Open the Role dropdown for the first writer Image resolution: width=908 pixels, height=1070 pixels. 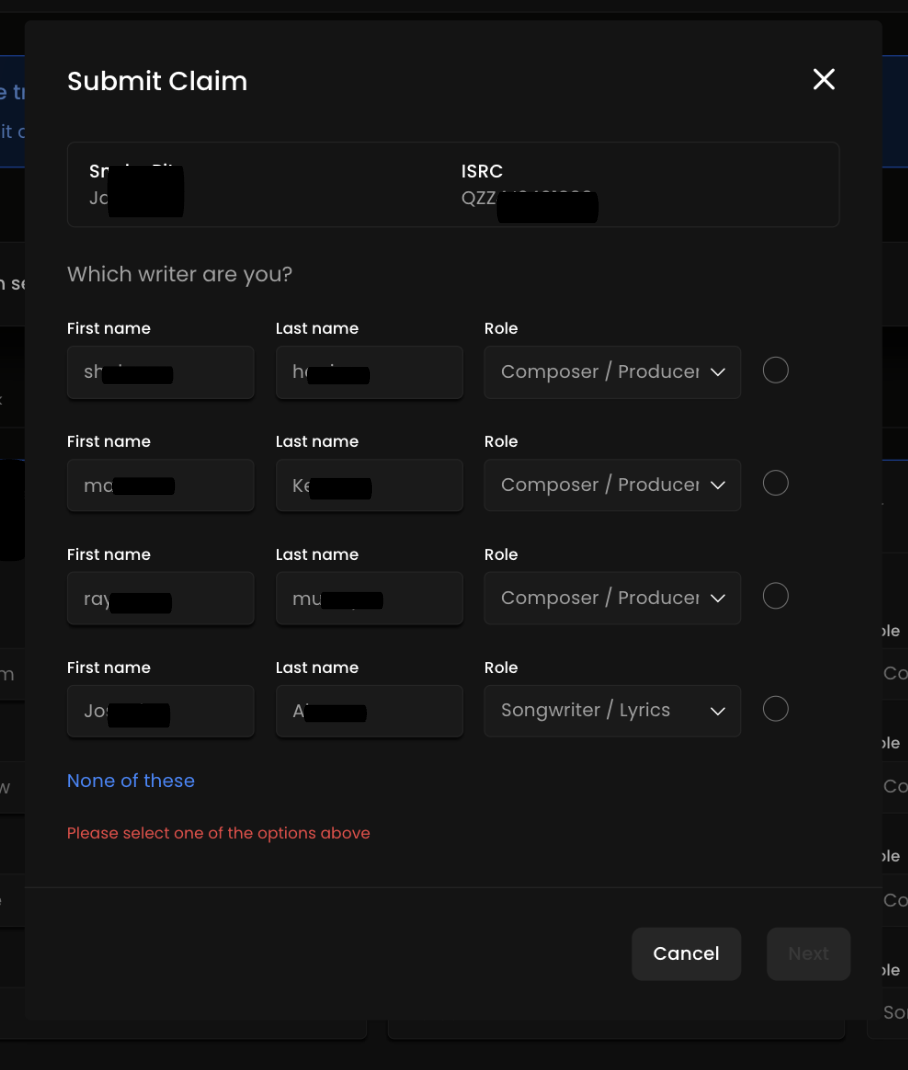[x=612, y=371]
